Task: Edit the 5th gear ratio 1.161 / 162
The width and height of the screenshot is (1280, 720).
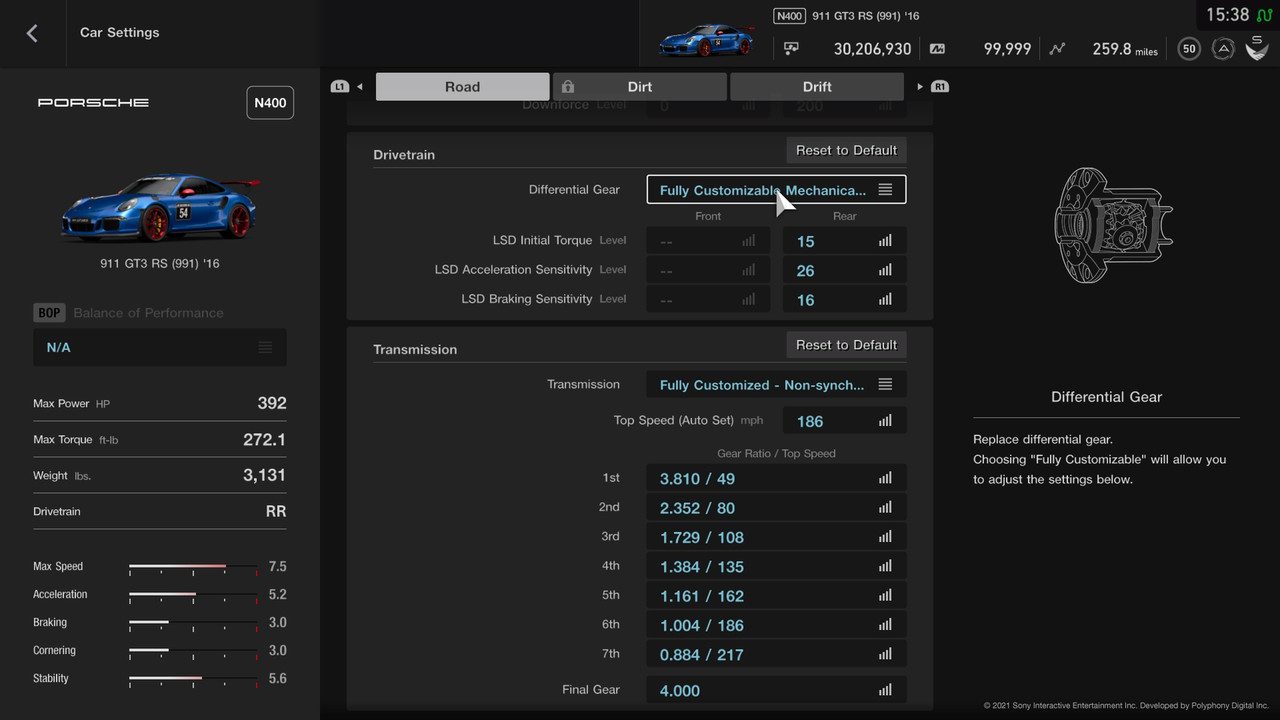Action: pos(777,596)
